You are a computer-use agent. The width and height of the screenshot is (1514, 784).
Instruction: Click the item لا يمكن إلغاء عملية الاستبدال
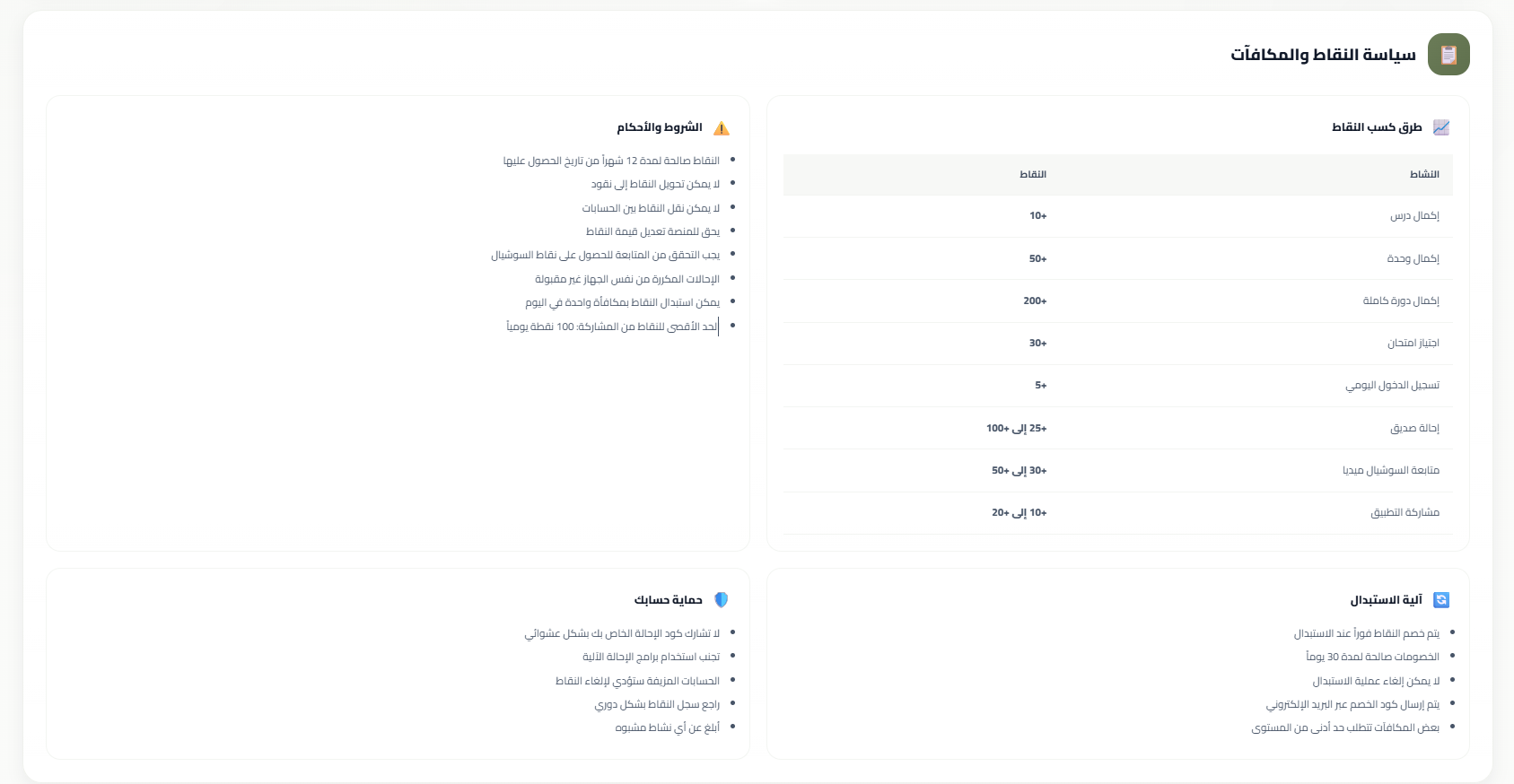pyautogui.click(x=1376, y=681)
